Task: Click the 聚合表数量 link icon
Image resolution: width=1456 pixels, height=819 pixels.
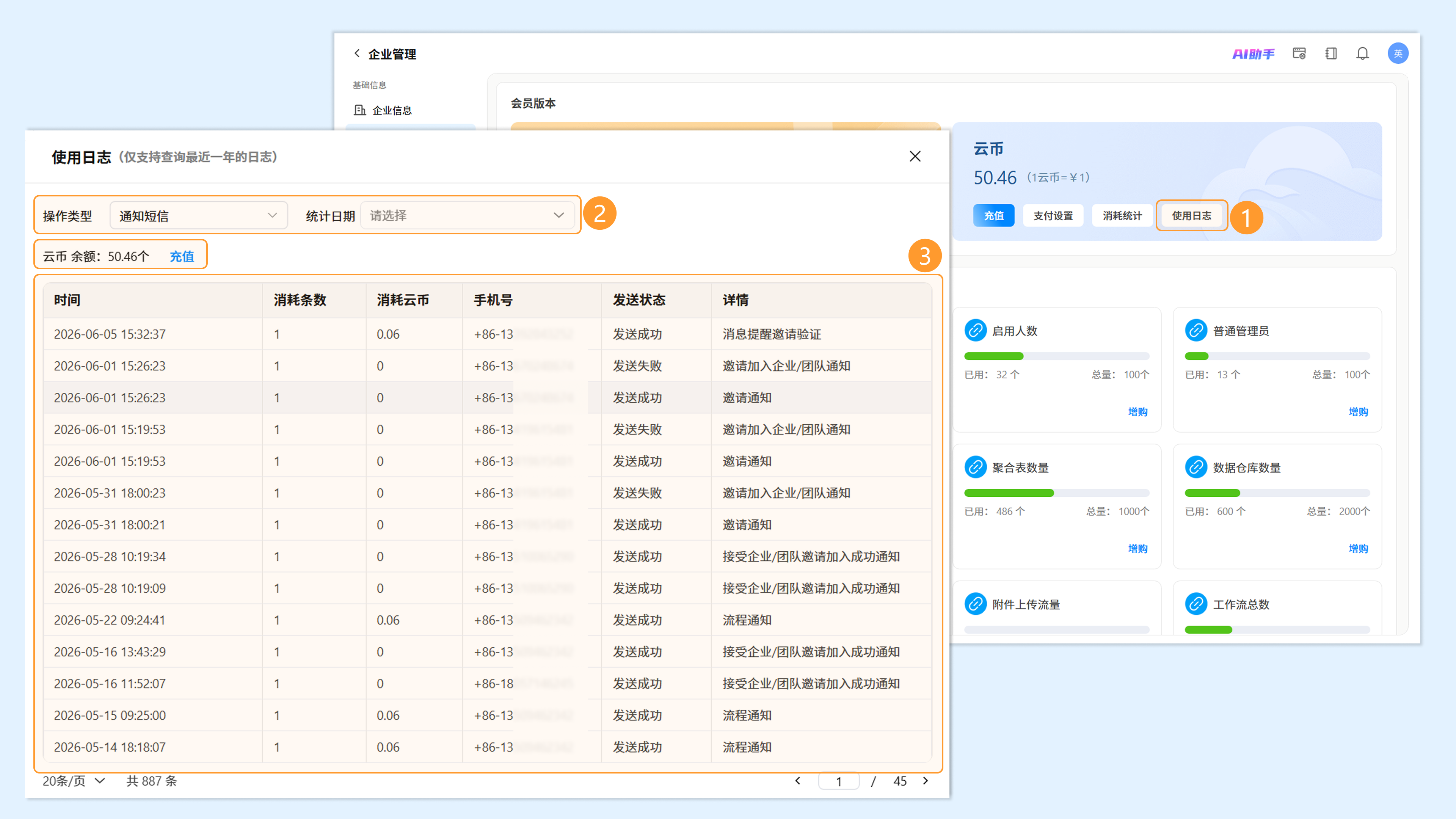Action: pyautogui.click(x=976, y=468)
